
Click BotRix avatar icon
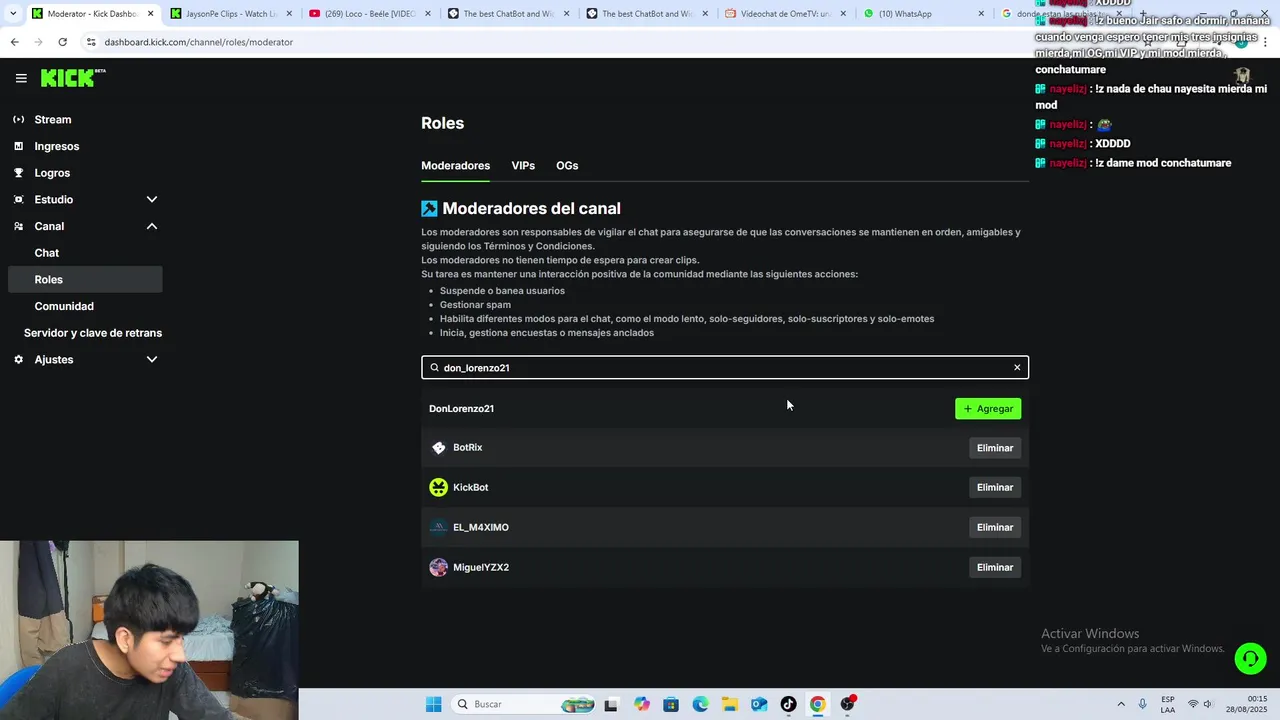coord(438,448)
